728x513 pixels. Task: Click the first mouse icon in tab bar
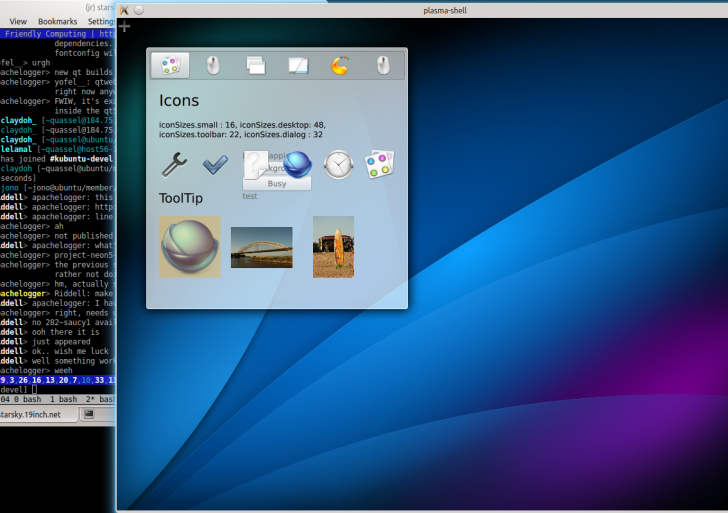[213, 66]
